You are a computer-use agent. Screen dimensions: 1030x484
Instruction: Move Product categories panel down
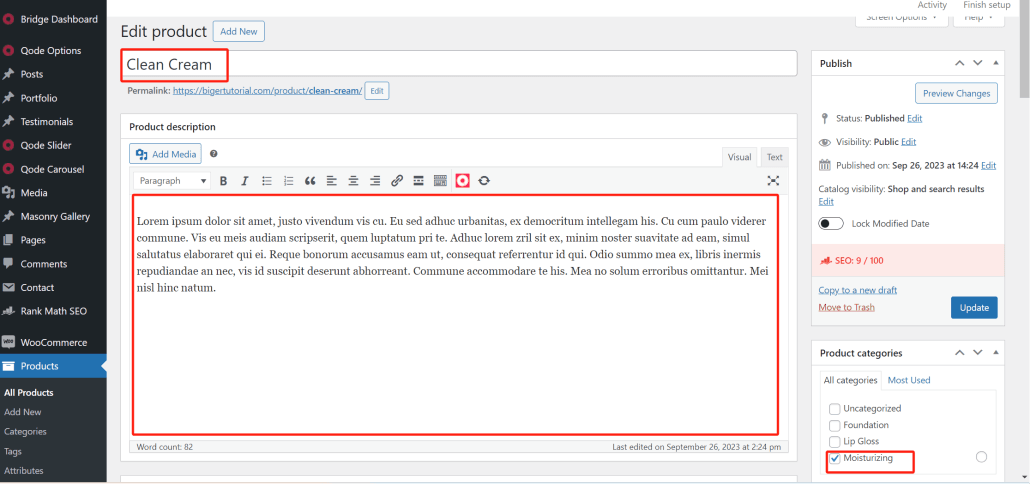(977, 353)
